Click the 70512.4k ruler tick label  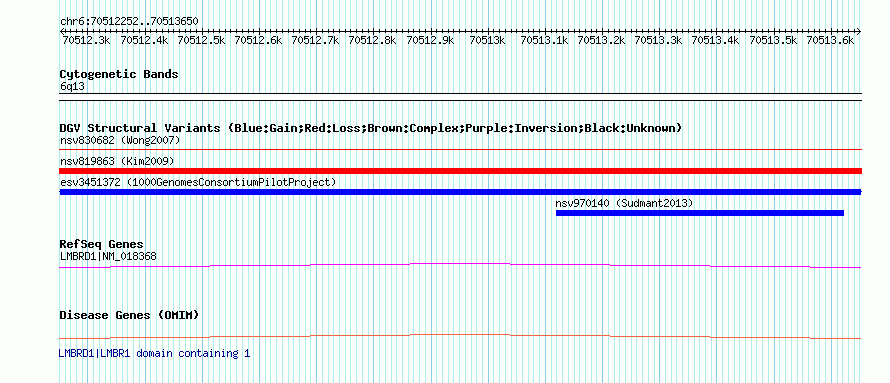[144, 40]
